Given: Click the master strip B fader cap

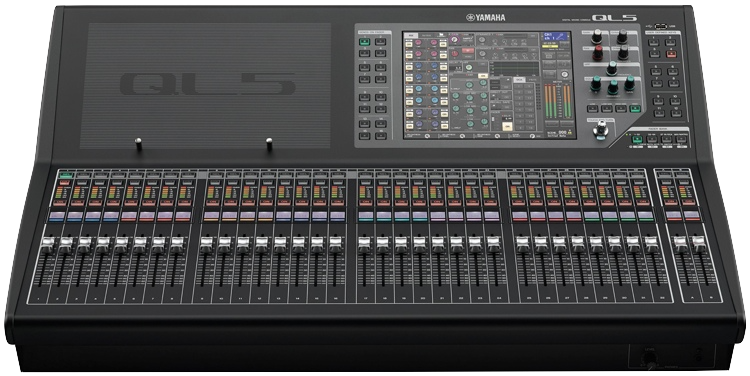Looking at the screenshot, I should (x=700, y=243).
